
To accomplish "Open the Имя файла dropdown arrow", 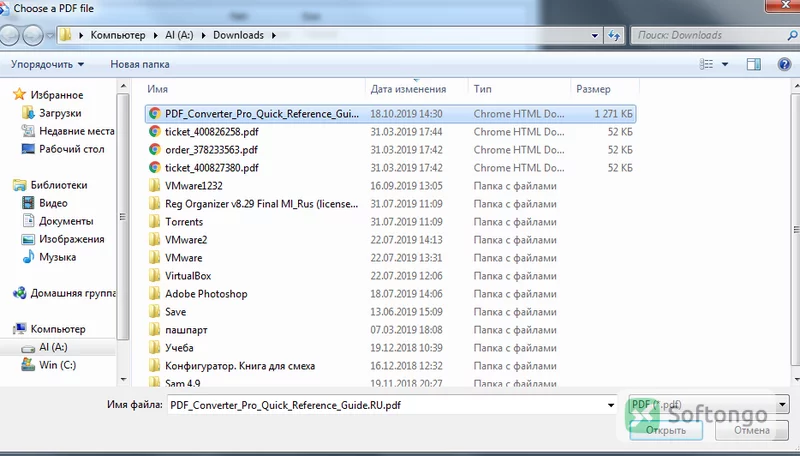I will tap(611, 405).
